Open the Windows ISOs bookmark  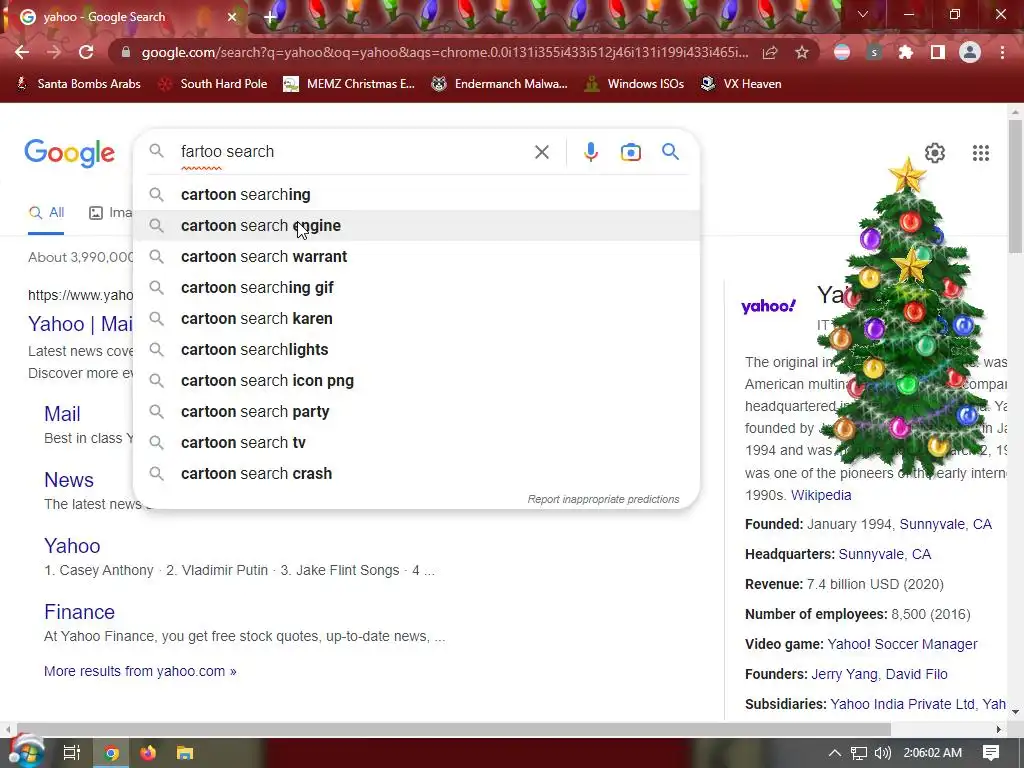tap(634, 84)
